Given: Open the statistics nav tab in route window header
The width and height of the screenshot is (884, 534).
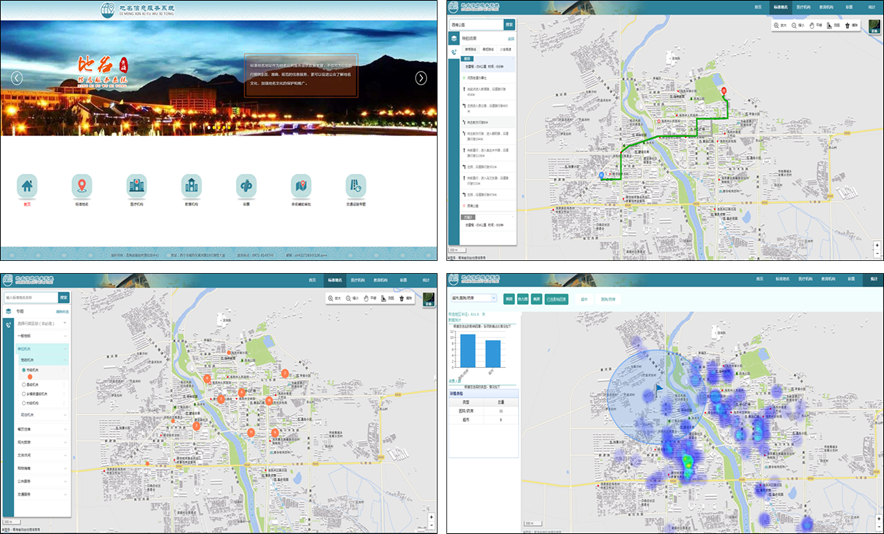Looking at the screenshot, I should click(873, 7).
